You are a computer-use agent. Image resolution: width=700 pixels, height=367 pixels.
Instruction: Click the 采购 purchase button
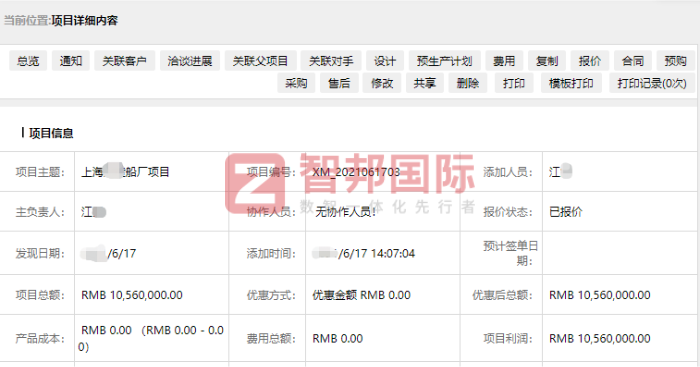(x=296, y=83)
